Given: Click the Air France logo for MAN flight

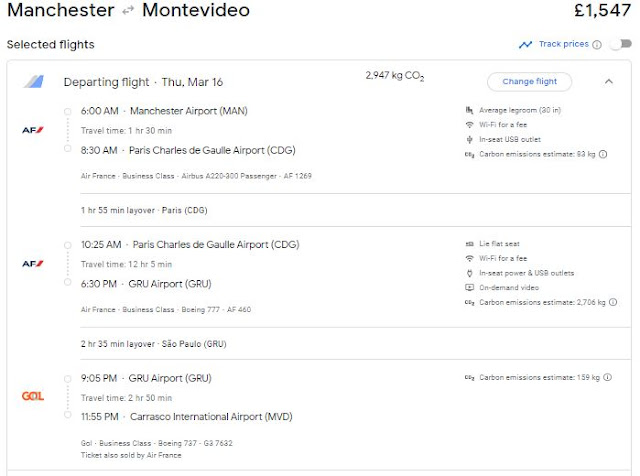Looking at the screenshot, I should (x=33, y=130).
